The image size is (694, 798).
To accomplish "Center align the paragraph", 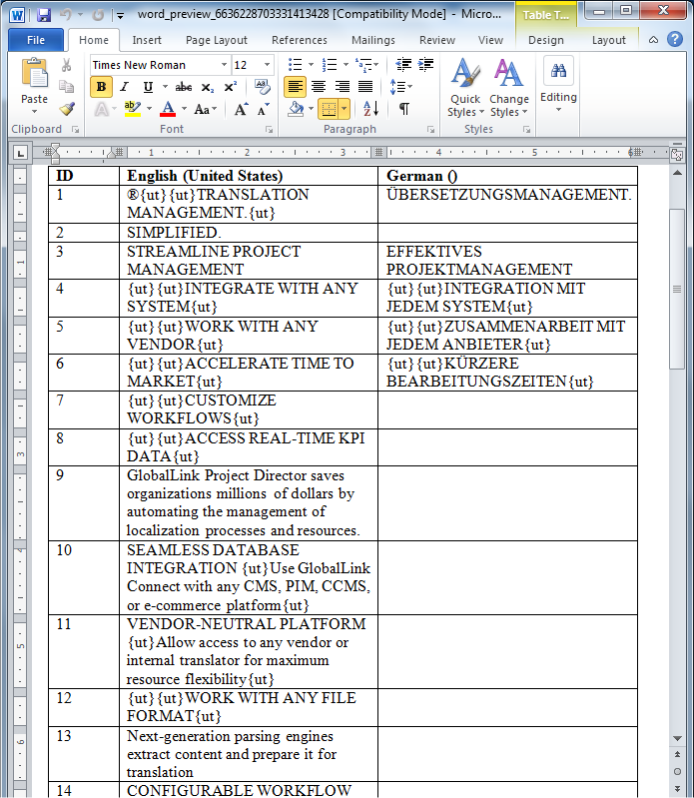I will (x=319, y=87).
